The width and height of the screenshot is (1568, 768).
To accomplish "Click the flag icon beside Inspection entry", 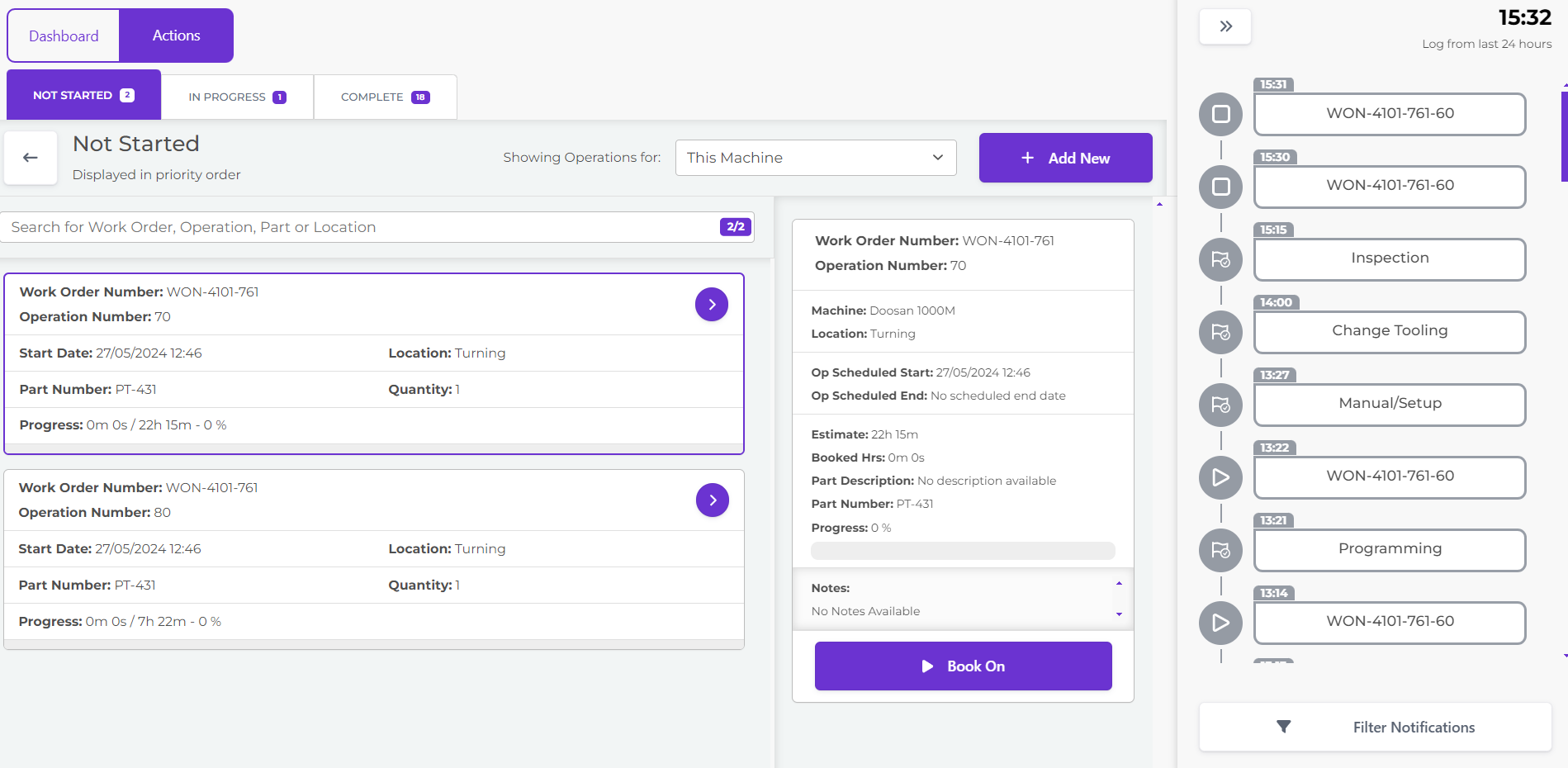I will coord(1220,259).
